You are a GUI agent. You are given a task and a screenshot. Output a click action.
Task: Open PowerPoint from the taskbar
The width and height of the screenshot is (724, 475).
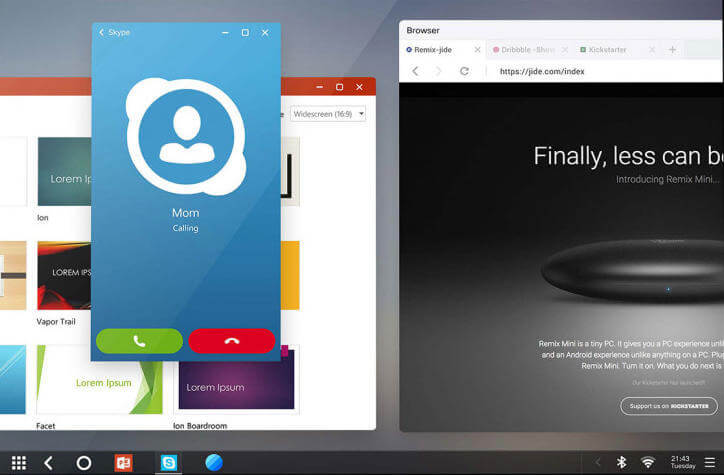coord(123,463)
